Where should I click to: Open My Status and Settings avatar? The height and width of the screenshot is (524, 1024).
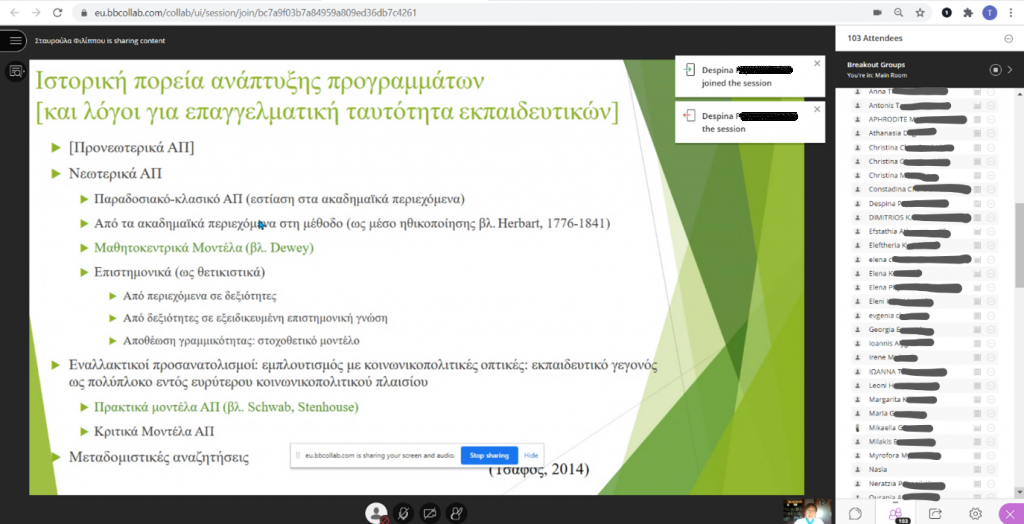click(x=377, y=513)
